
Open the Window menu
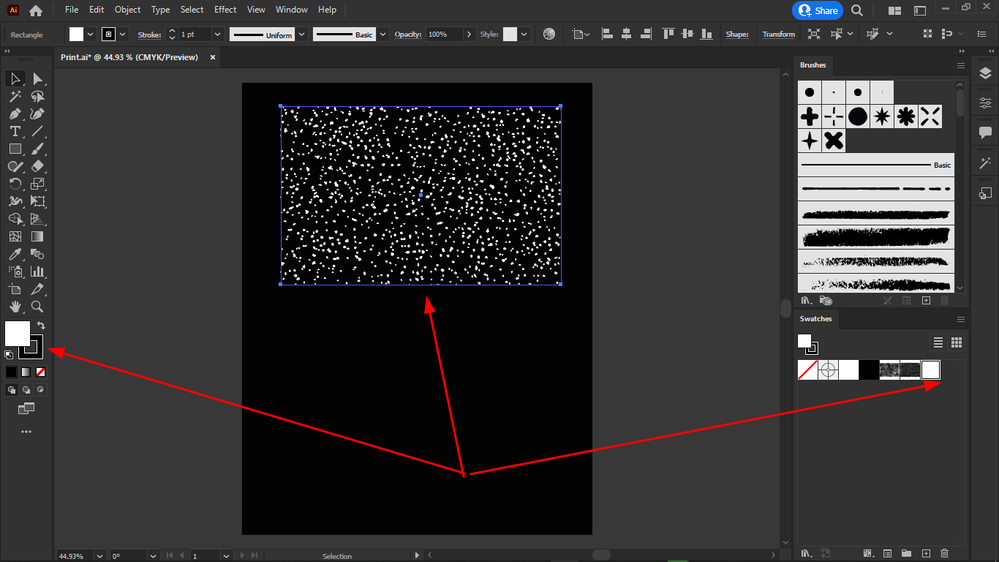click(x=291, y=10)
